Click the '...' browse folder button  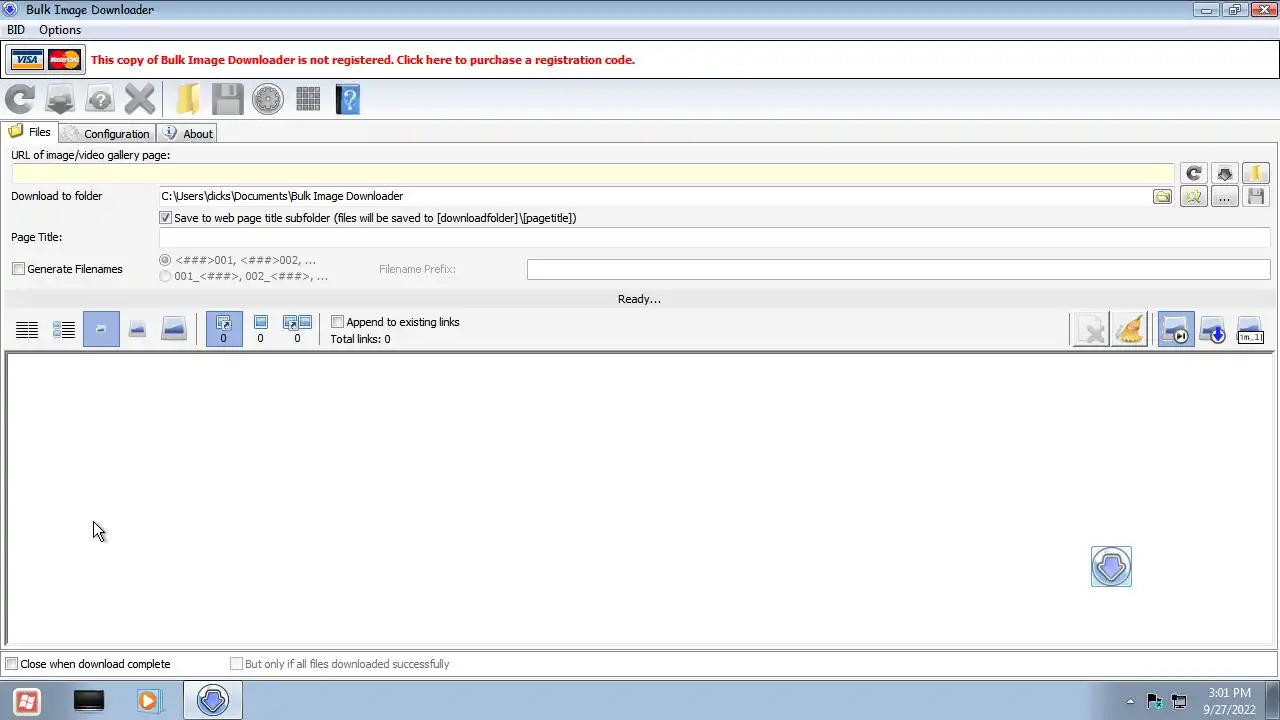click(x=1224, y=197)
